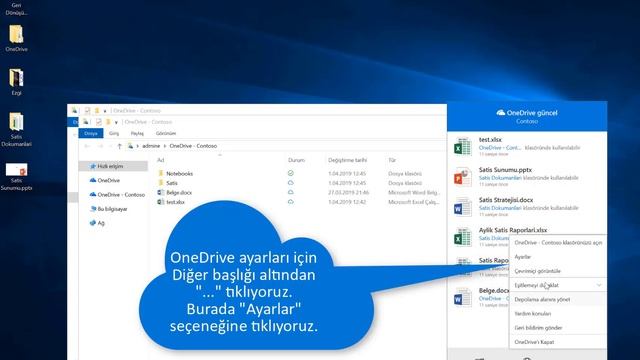
Task: Click cloud status icon of Satis folder
Action: (291, 183)
